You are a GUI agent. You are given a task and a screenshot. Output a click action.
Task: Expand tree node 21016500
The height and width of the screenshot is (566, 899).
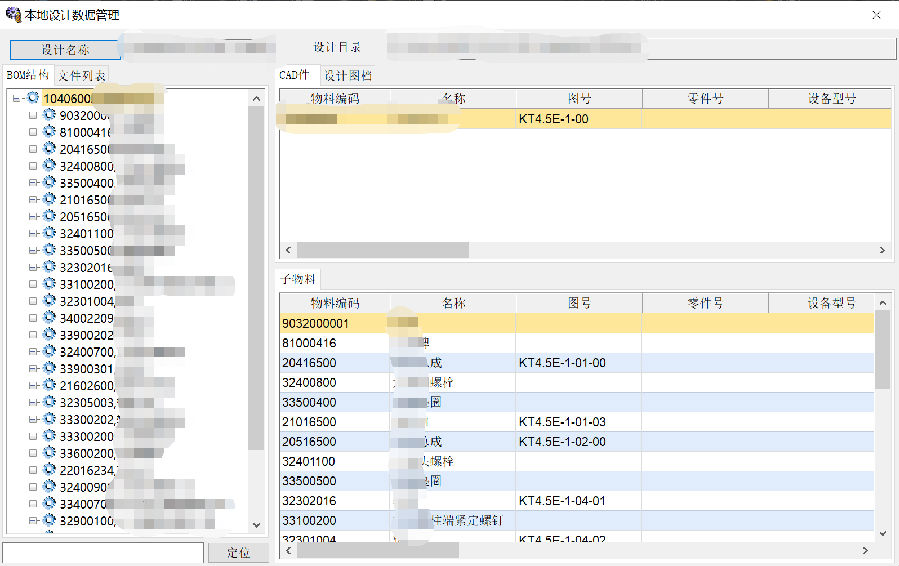[33, 200]
